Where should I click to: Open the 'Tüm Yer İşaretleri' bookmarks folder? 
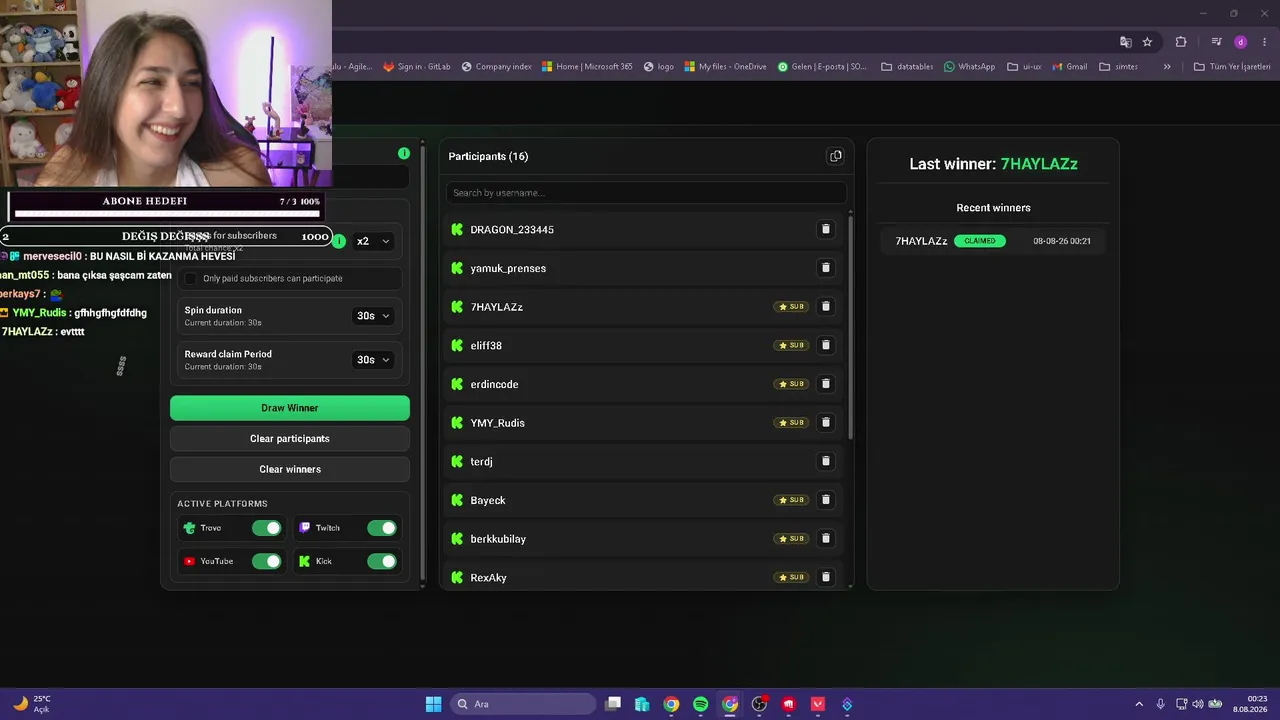pos(1232,67)
